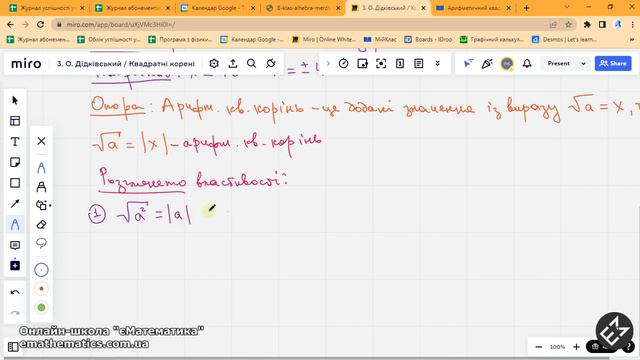Close the pen options panel
Viewport: 640px width, 360px height.
click(41, 141)
